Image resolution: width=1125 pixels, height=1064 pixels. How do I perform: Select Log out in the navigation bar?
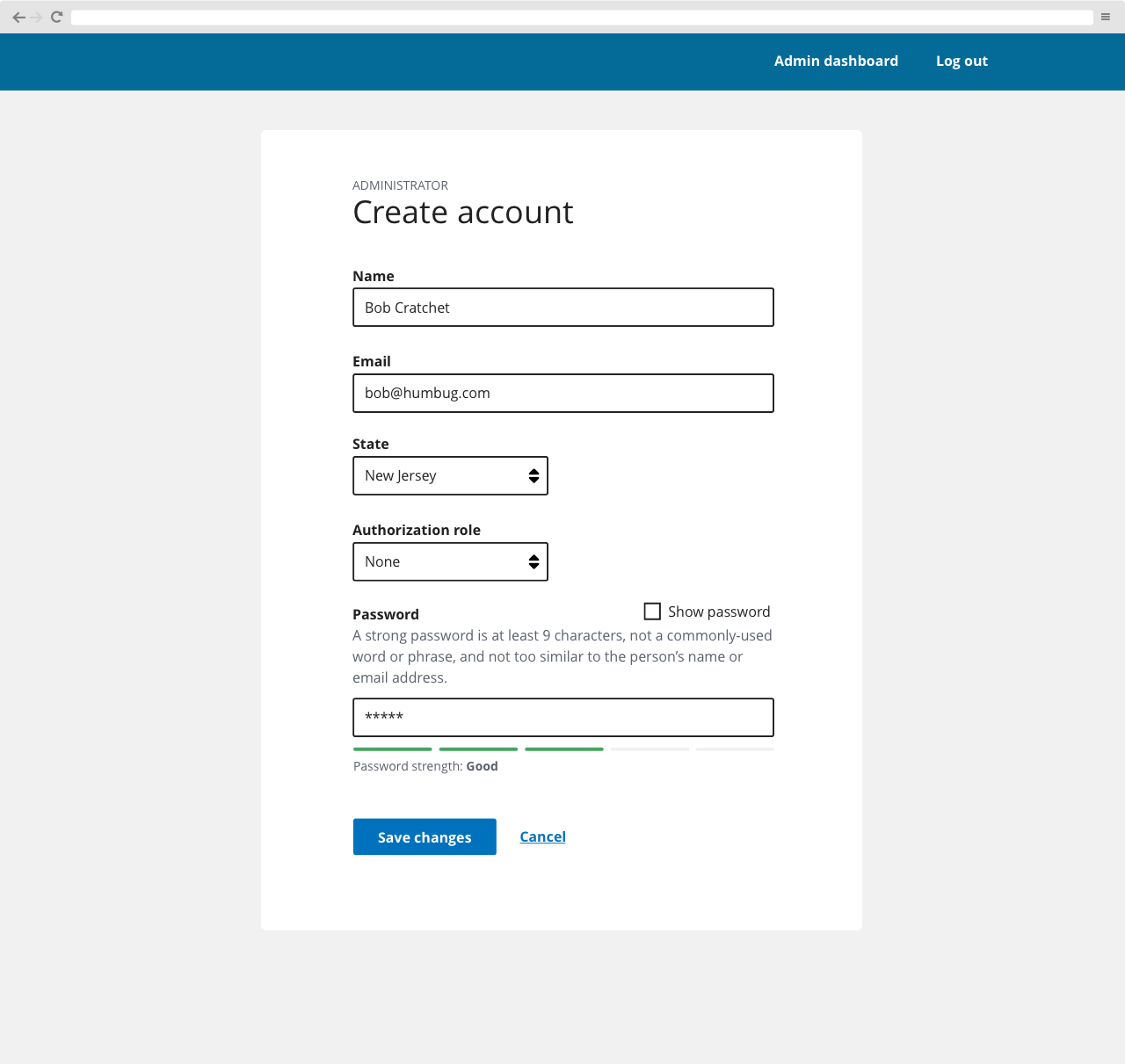click(x=962, y=61)
